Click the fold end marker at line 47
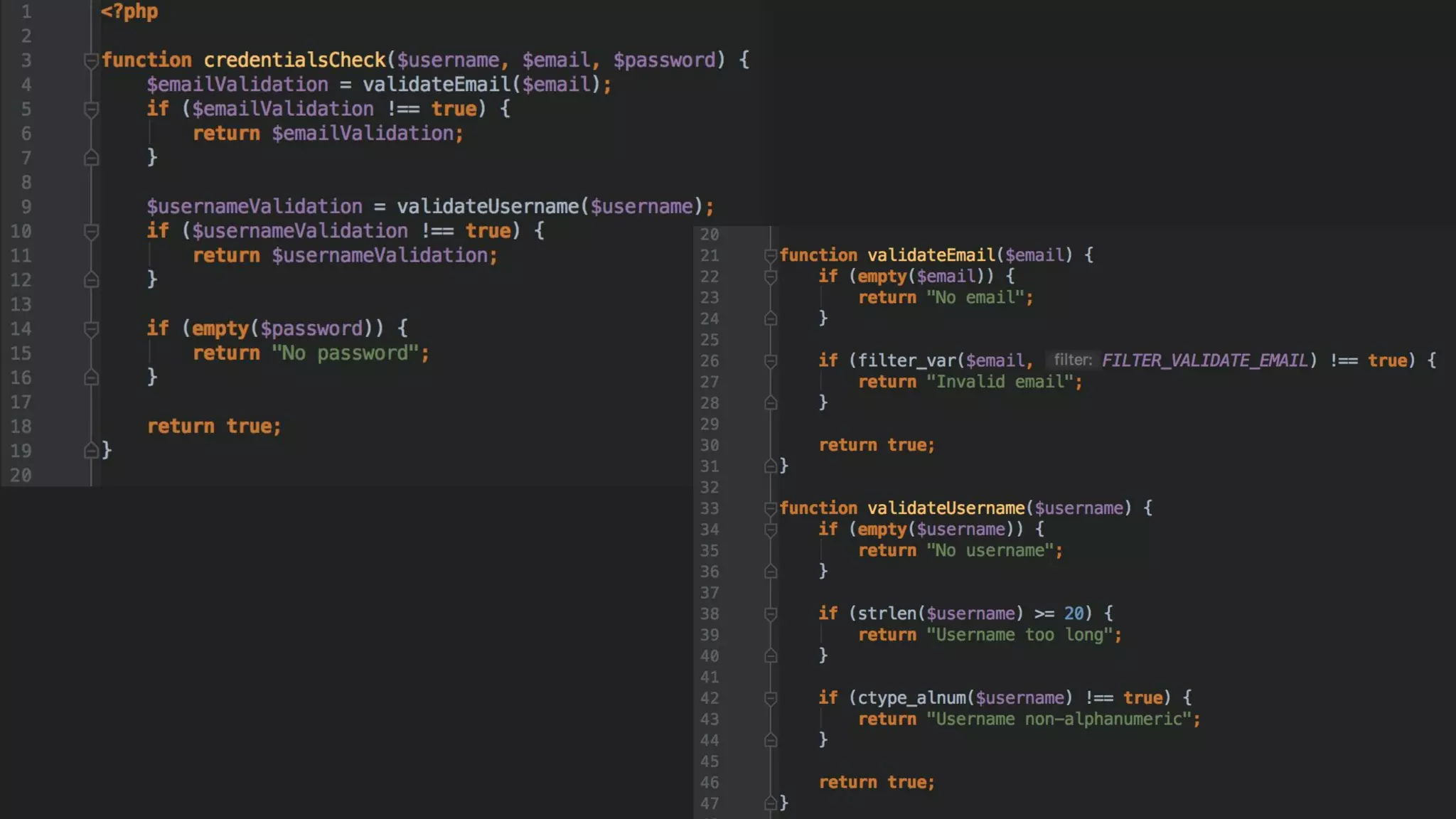Screen dimensions: 1456x819 [x=770, y=803]
